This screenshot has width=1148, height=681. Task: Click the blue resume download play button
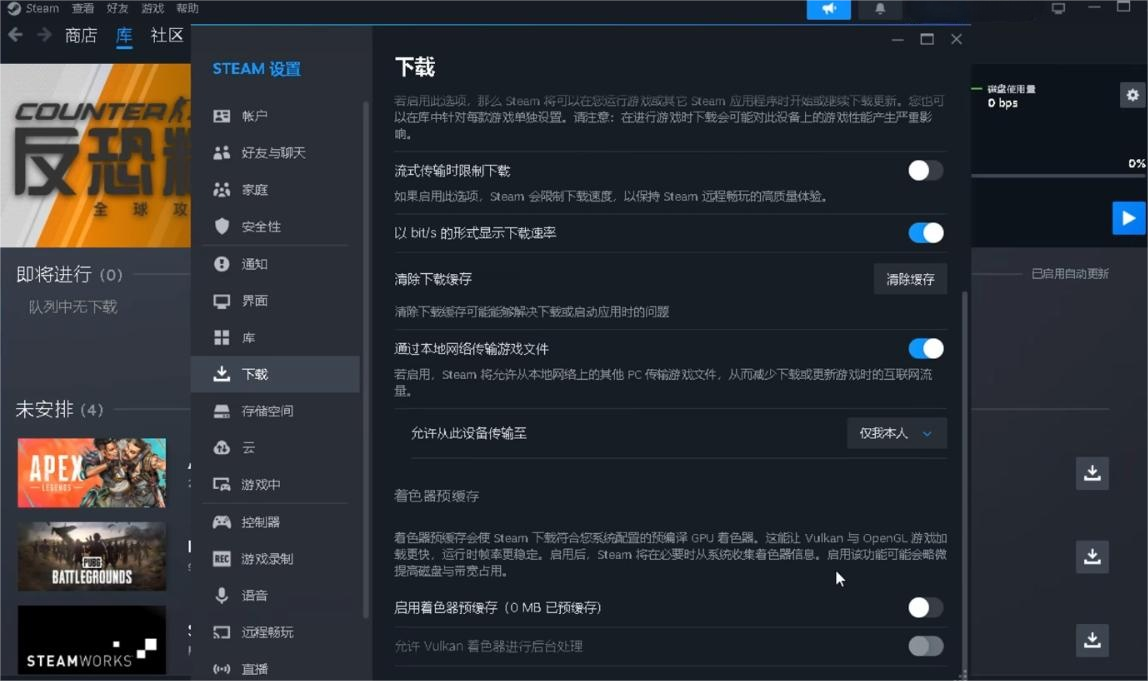point(1131,217)
